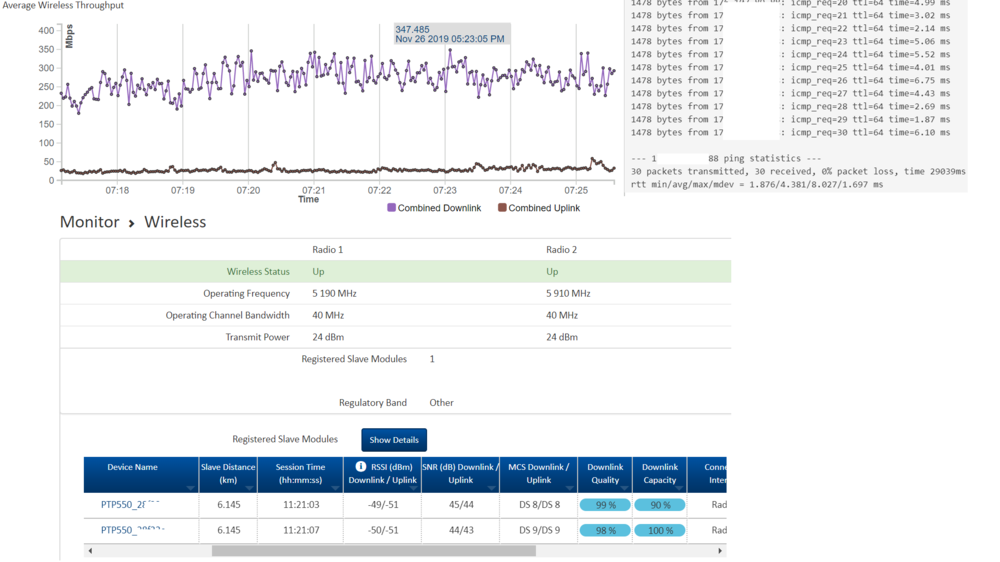Click the Downlink Capacity sort arrow

tap(679, 488)
